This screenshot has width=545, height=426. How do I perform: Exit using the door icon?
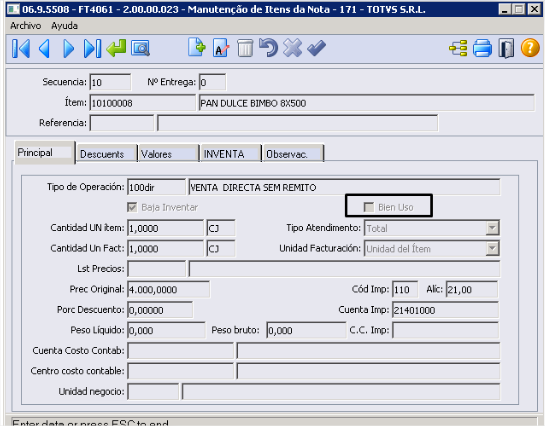point(506,48)
